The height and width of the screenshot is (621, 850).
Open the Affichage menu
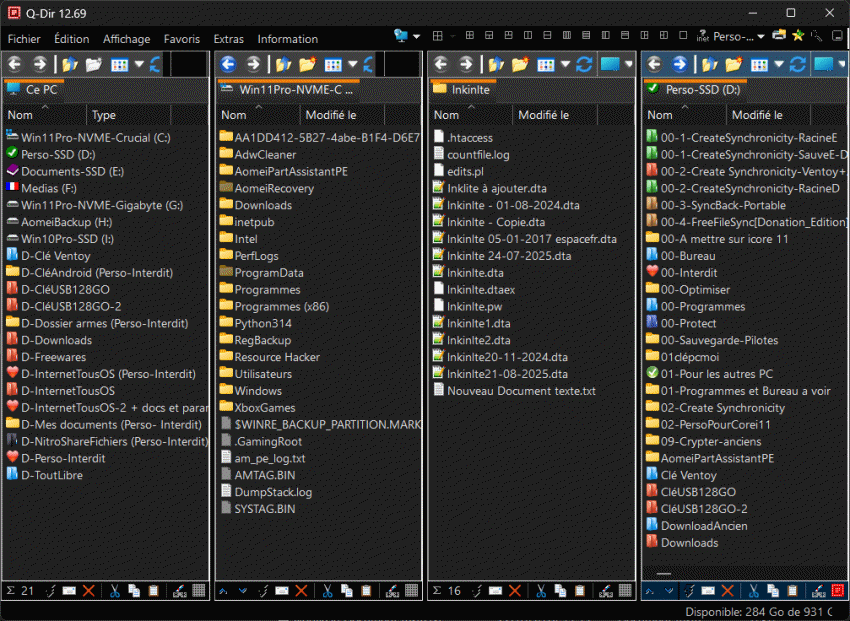click(x=126, y=39)
